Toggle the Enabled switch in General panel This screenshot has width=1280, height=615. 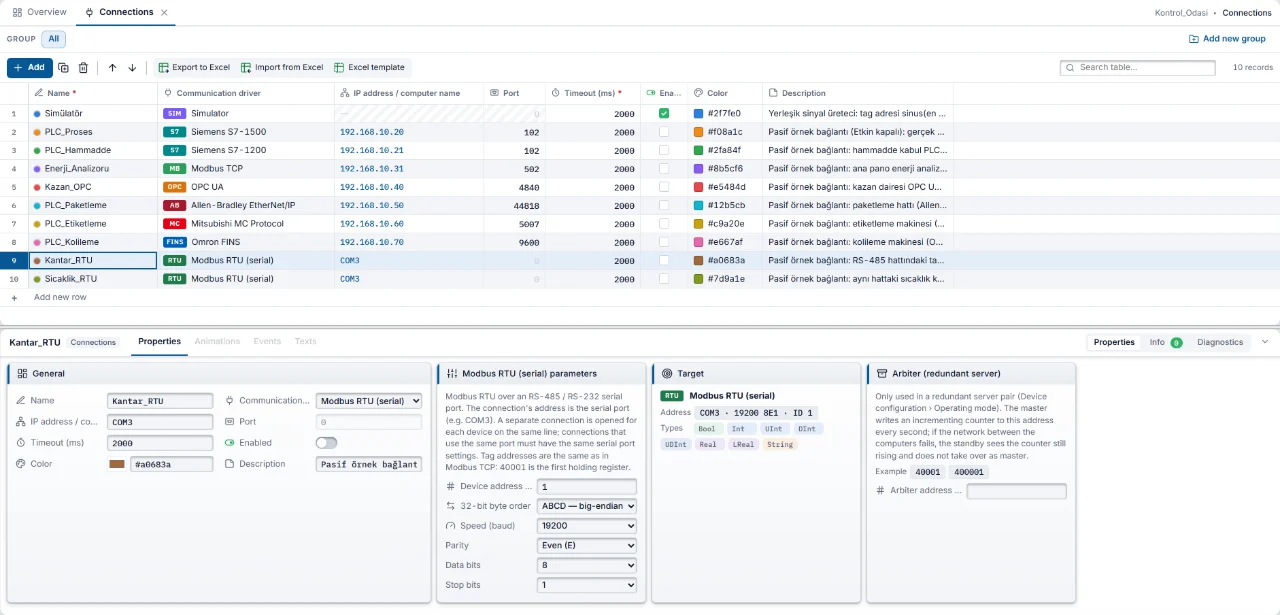326,443
